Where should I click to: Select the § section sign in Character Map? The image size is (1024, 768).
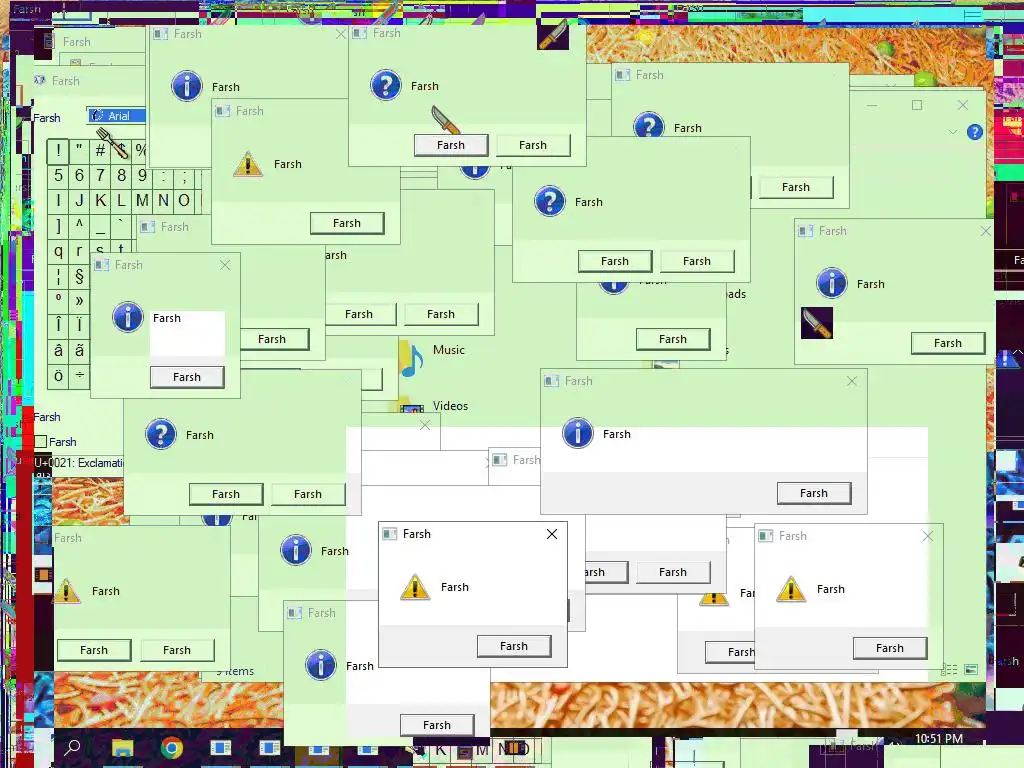click(79, 276)
